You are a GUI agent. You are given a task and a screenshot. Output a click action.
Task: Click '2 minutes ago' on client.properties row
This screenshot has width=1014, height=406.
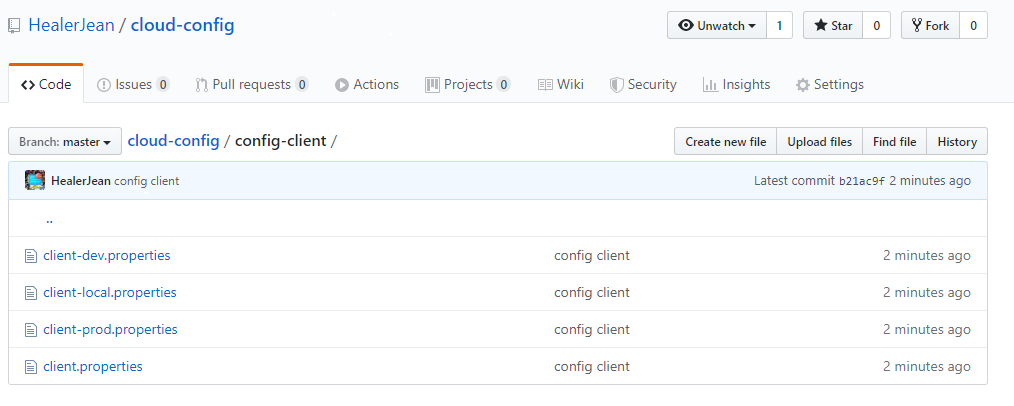coord(927,367)
